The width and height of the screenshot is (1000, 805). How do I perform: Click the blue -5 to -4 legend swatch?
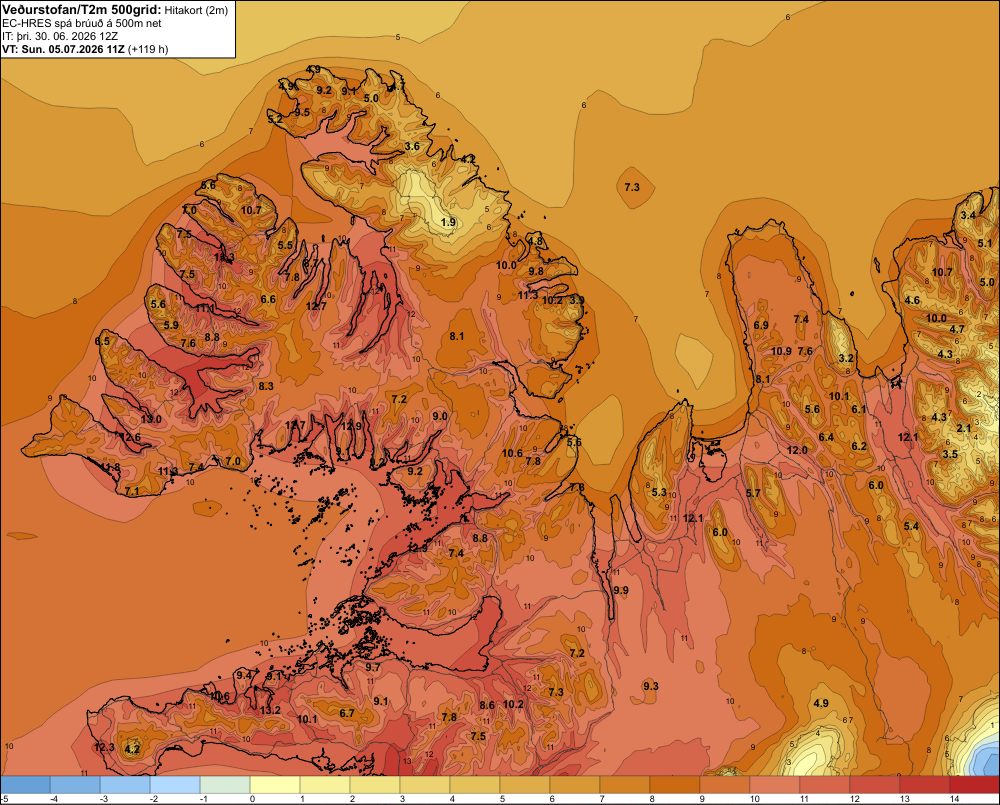pyautogui.click(x=25, y=785)
